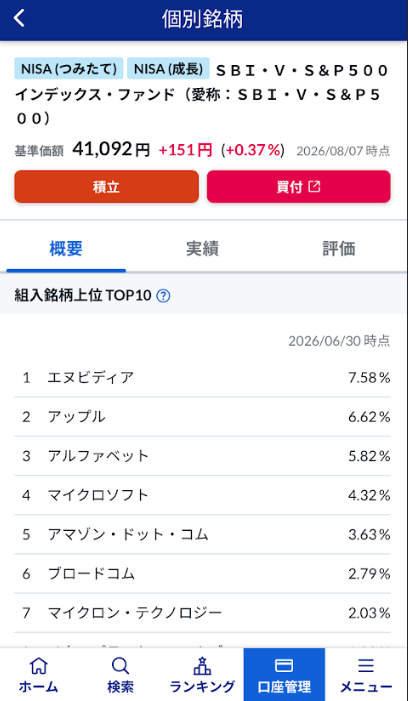Click external link icon on 買付

[x=315, y=186]
